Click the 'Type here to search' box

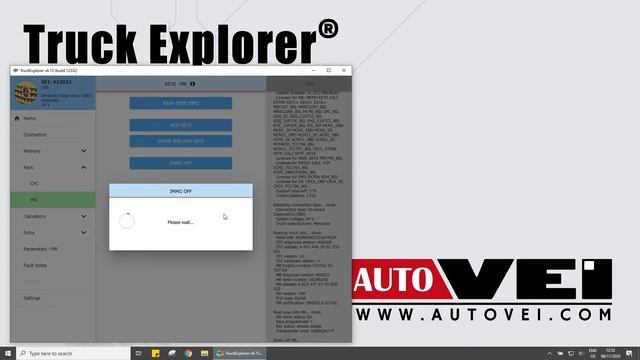tap(73, 353)
